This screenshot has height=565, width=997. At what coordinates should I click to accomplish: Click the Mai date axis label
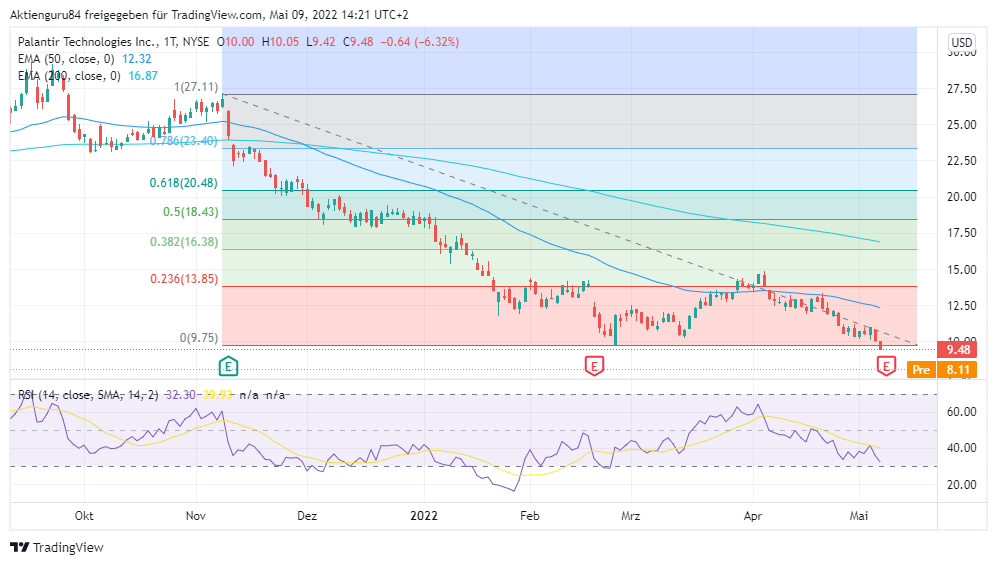859,516
